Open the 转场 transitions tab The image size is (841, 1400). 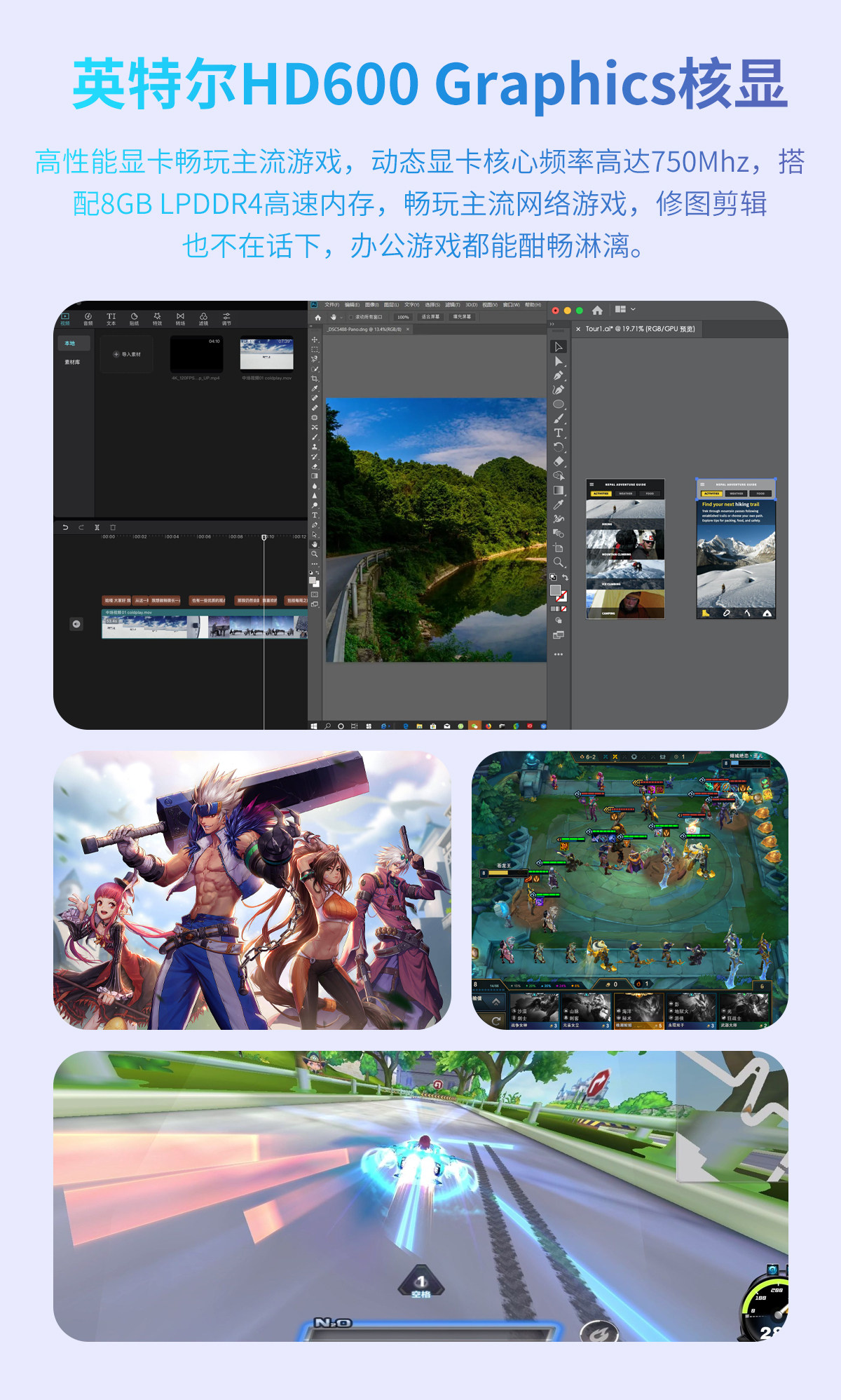pos(181,319)
